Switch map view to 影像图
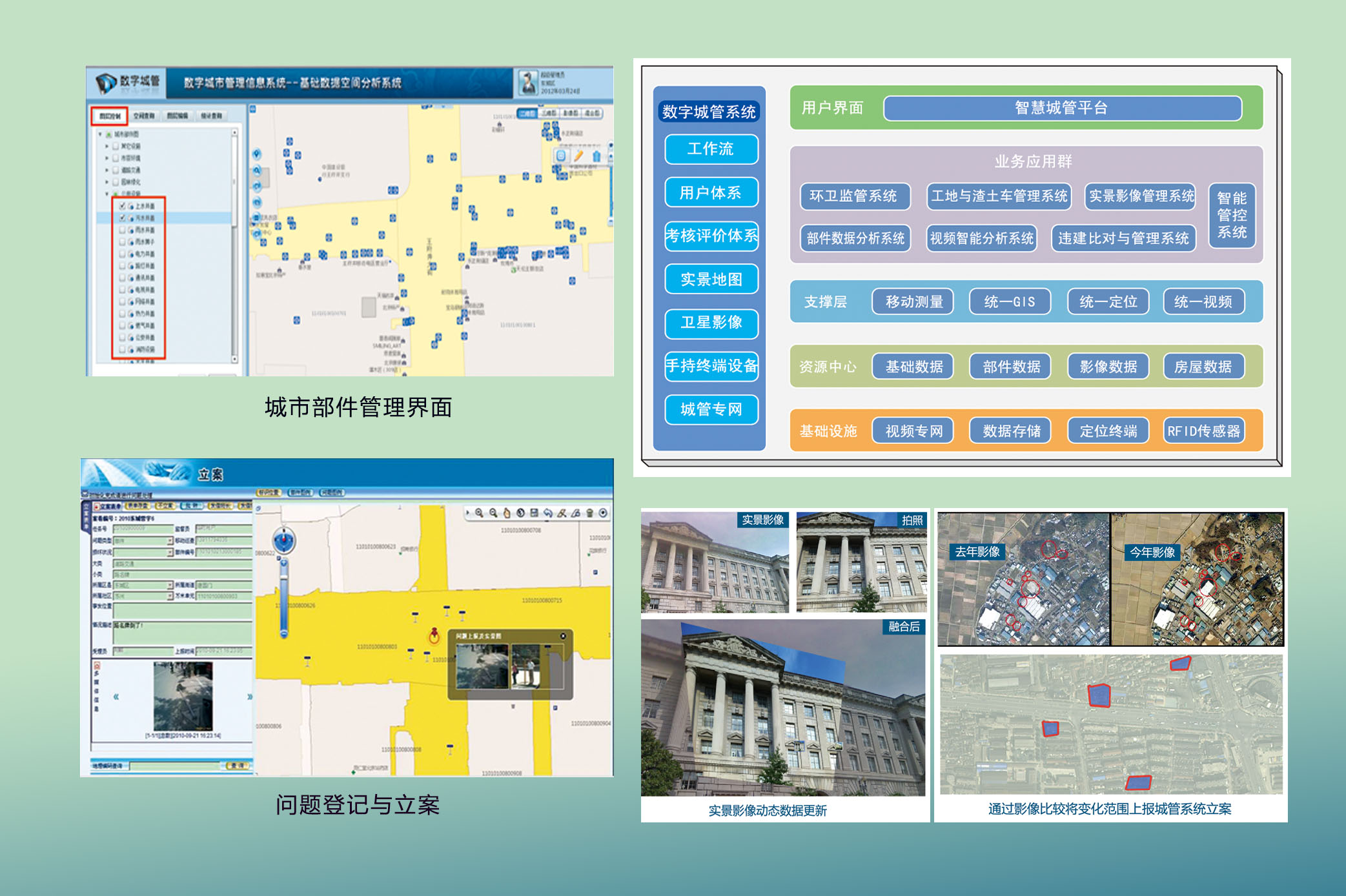This screenshot has width=1346, height=896. coord(570,113)
